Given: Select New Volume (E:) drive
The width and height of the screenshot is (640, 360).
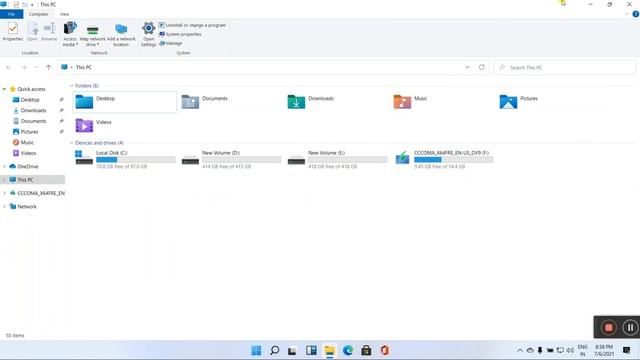Looking at the screenshot, I should pyautogui.click(x=337, y=159).
